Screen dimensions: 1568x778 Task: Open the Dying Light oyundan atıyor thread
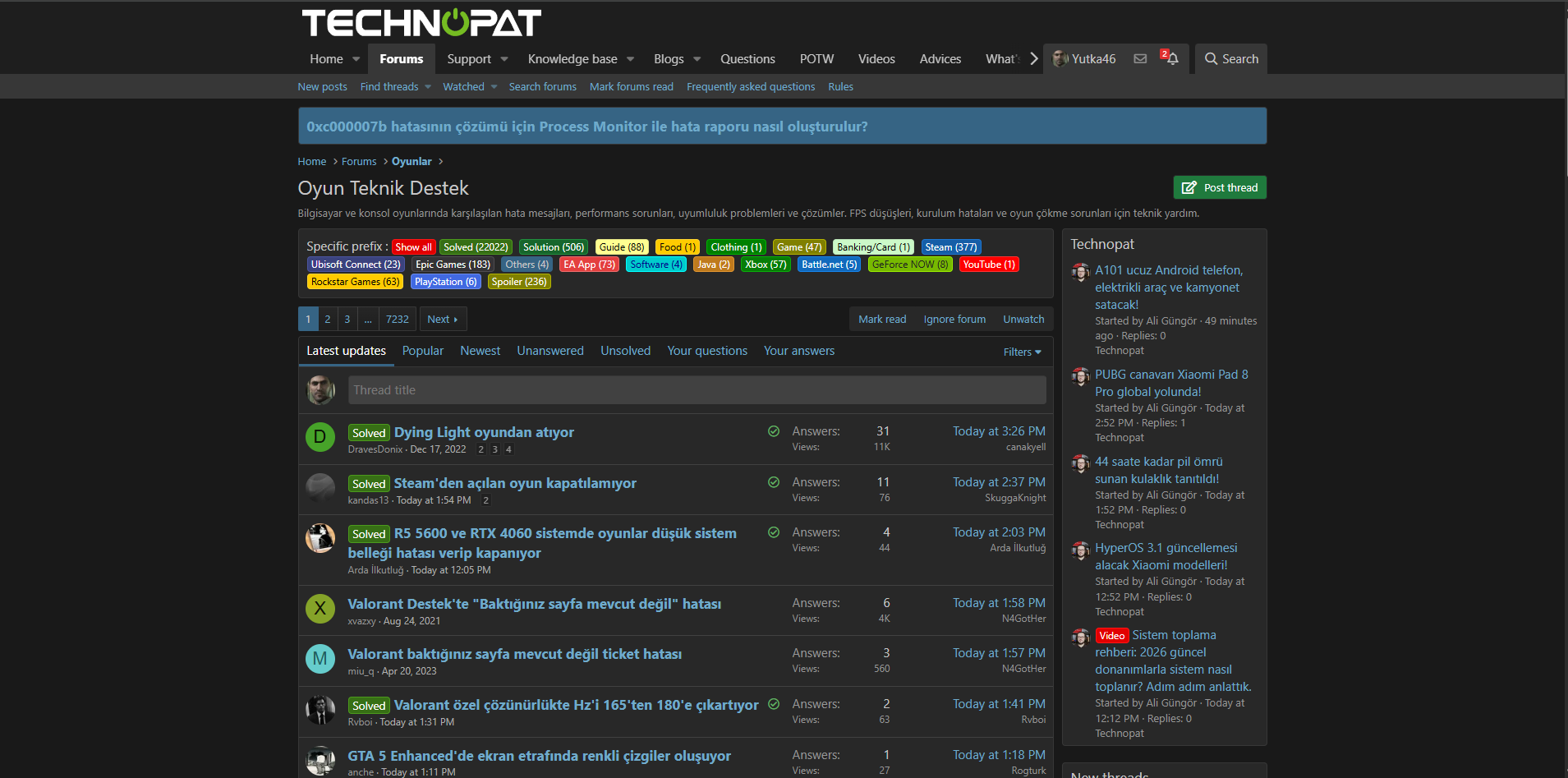484,432
